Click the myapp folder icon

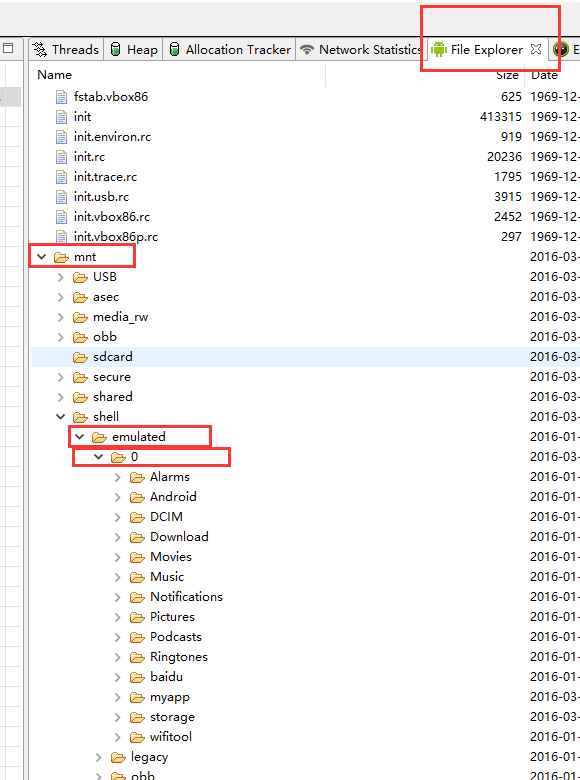pyautogui.click(x=137, y=697)
